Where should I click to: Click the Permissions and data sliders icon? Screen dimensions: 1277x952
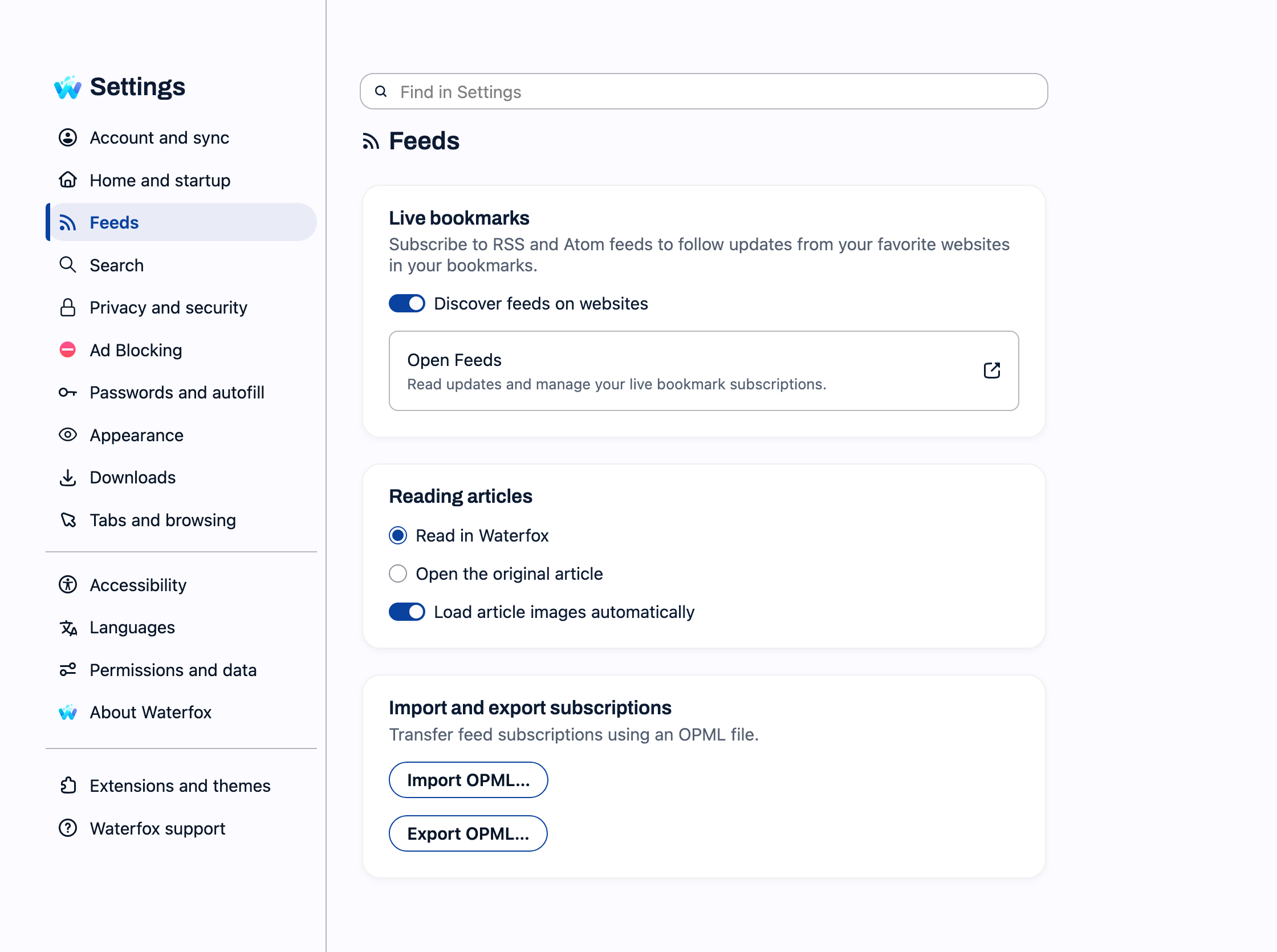(x=68, y=670)
